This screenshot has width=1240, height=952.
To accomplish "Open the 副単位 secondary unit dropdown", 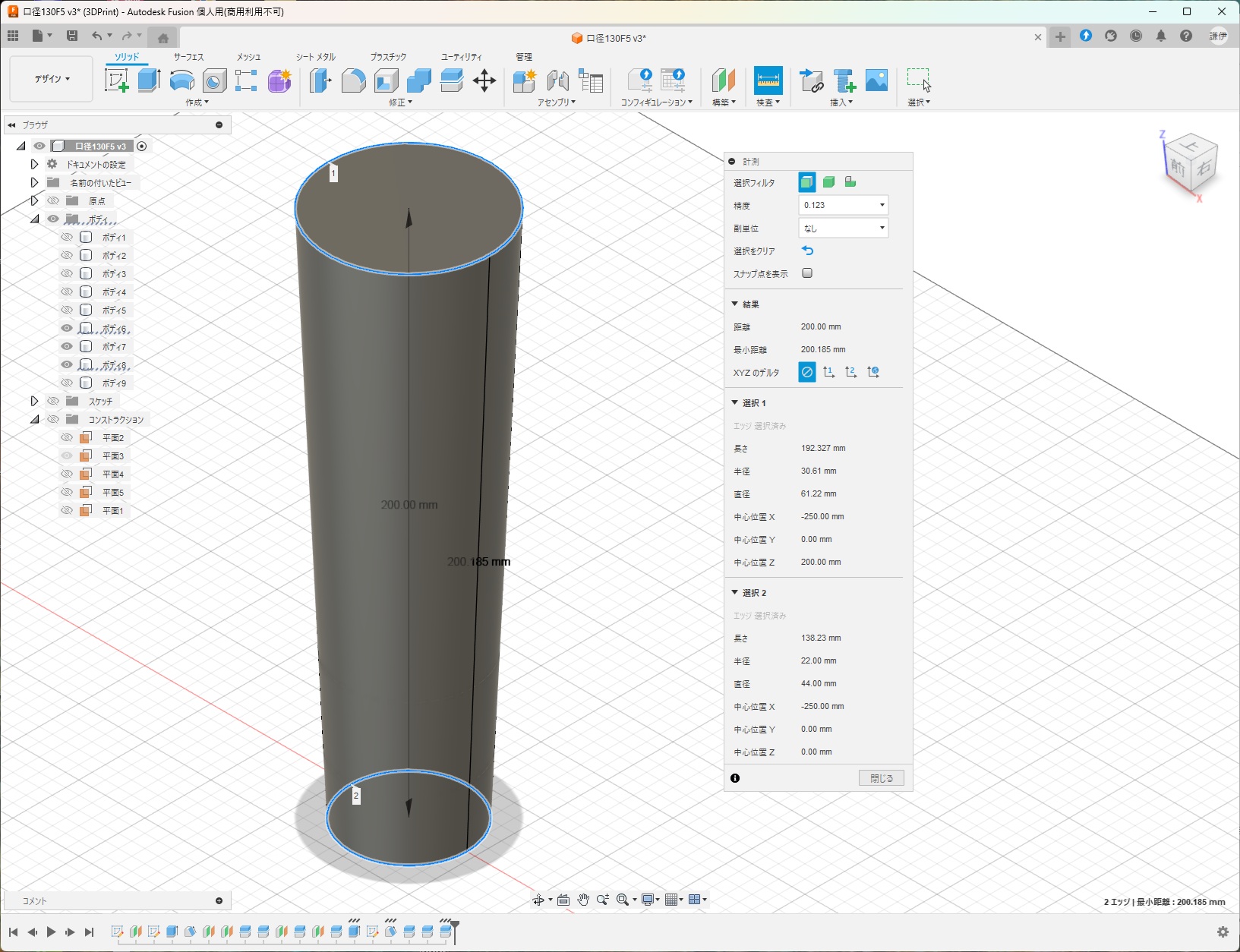I will click(x=844, y=228).
